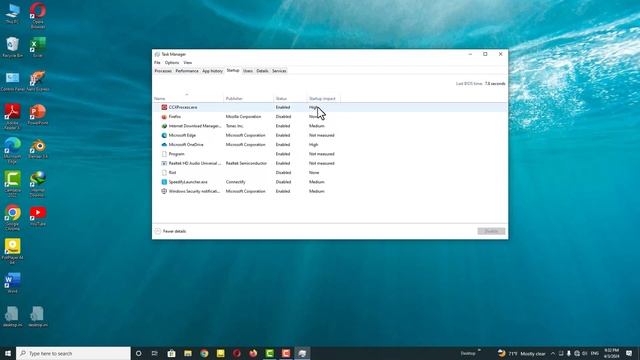This screenshot has width=640, height=360.
Task: Click the Type here to search box
Action: coord(73,353)
